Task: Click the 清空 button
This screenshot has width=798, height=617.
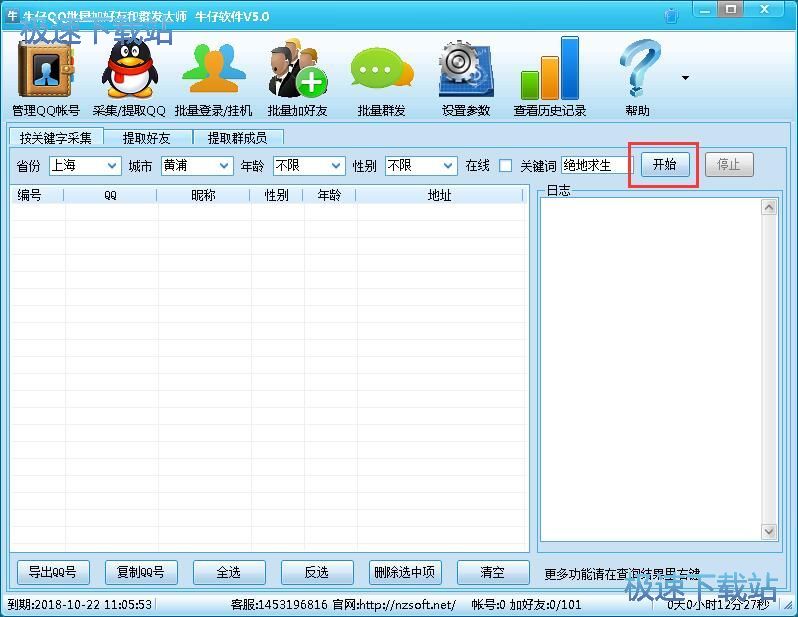Action: coord(493,572)
